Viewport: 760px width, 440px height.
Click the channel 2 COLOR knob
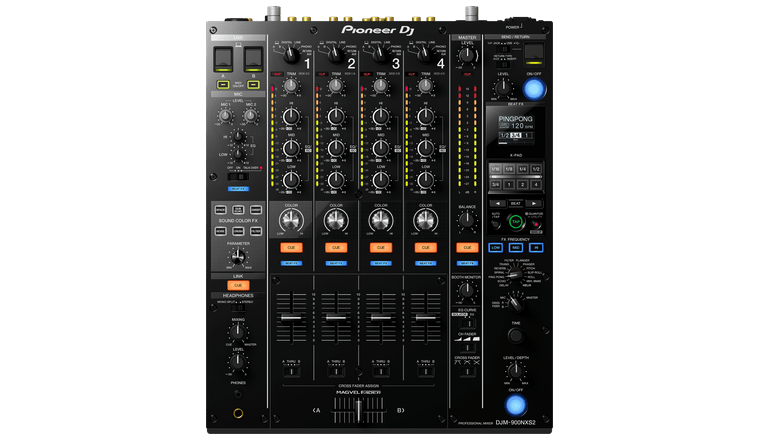[x=336, y=220]
